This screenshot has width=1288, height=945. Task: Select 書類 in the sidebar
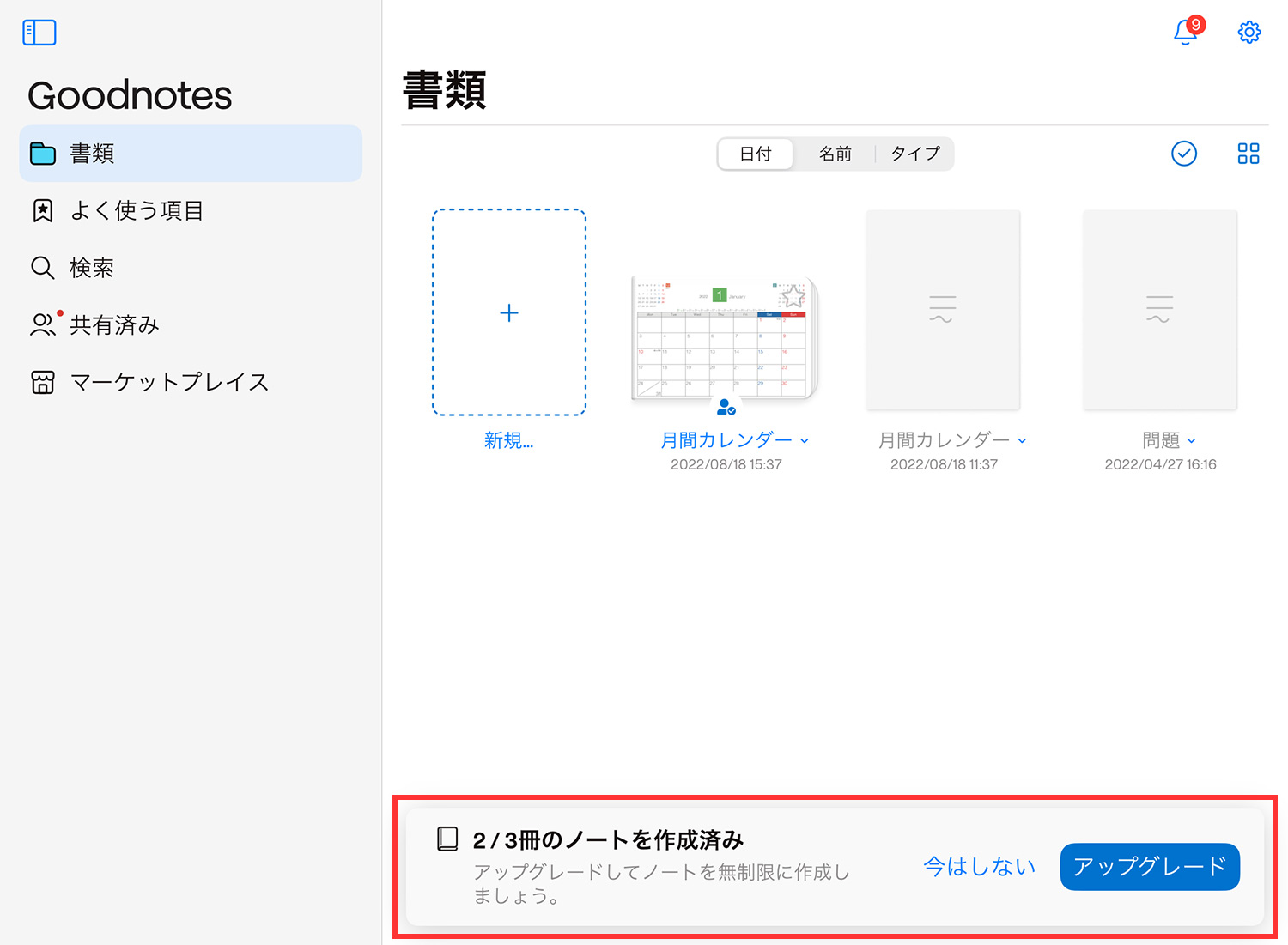191,154
